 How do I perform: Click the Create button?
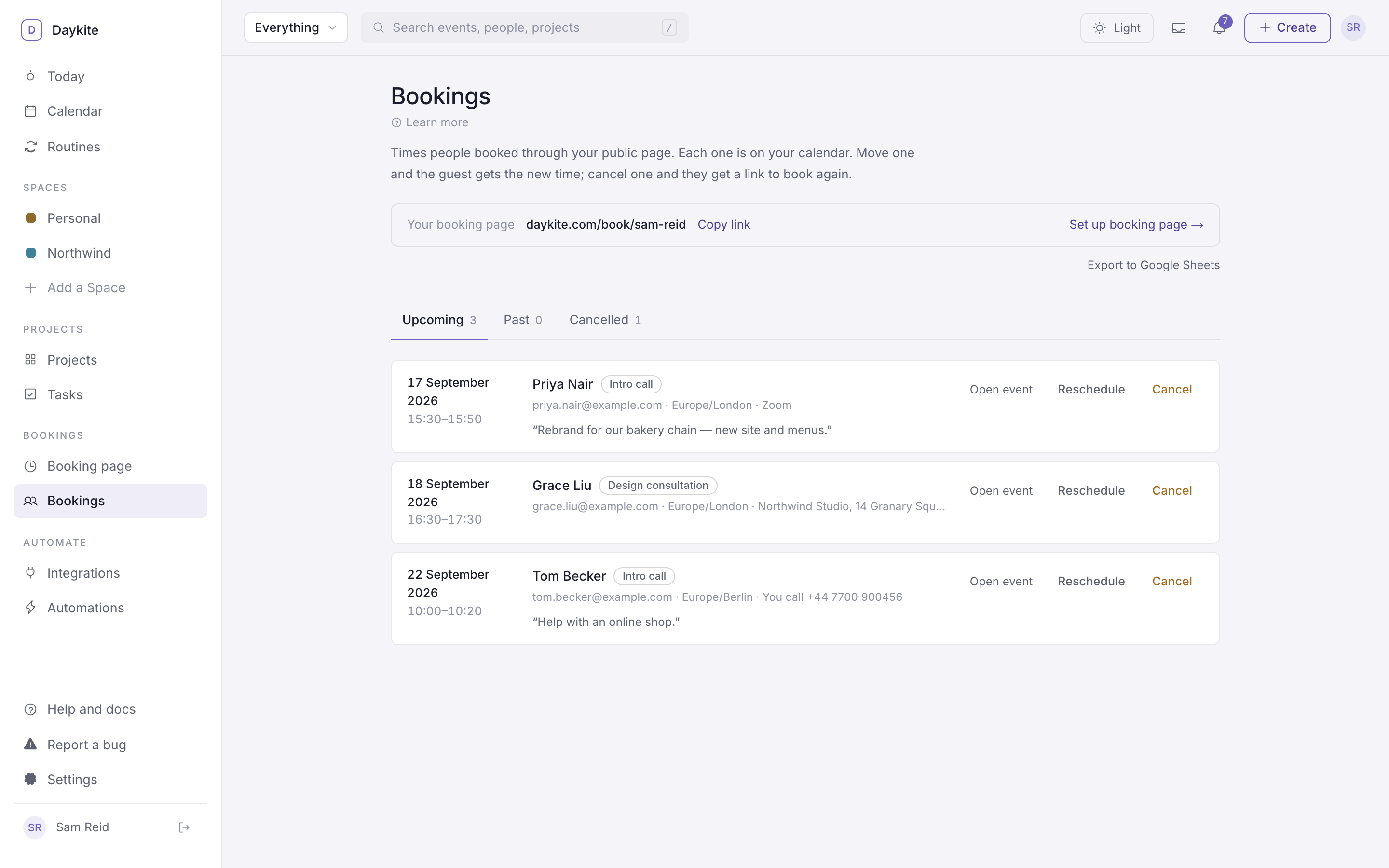[1287, 27]
